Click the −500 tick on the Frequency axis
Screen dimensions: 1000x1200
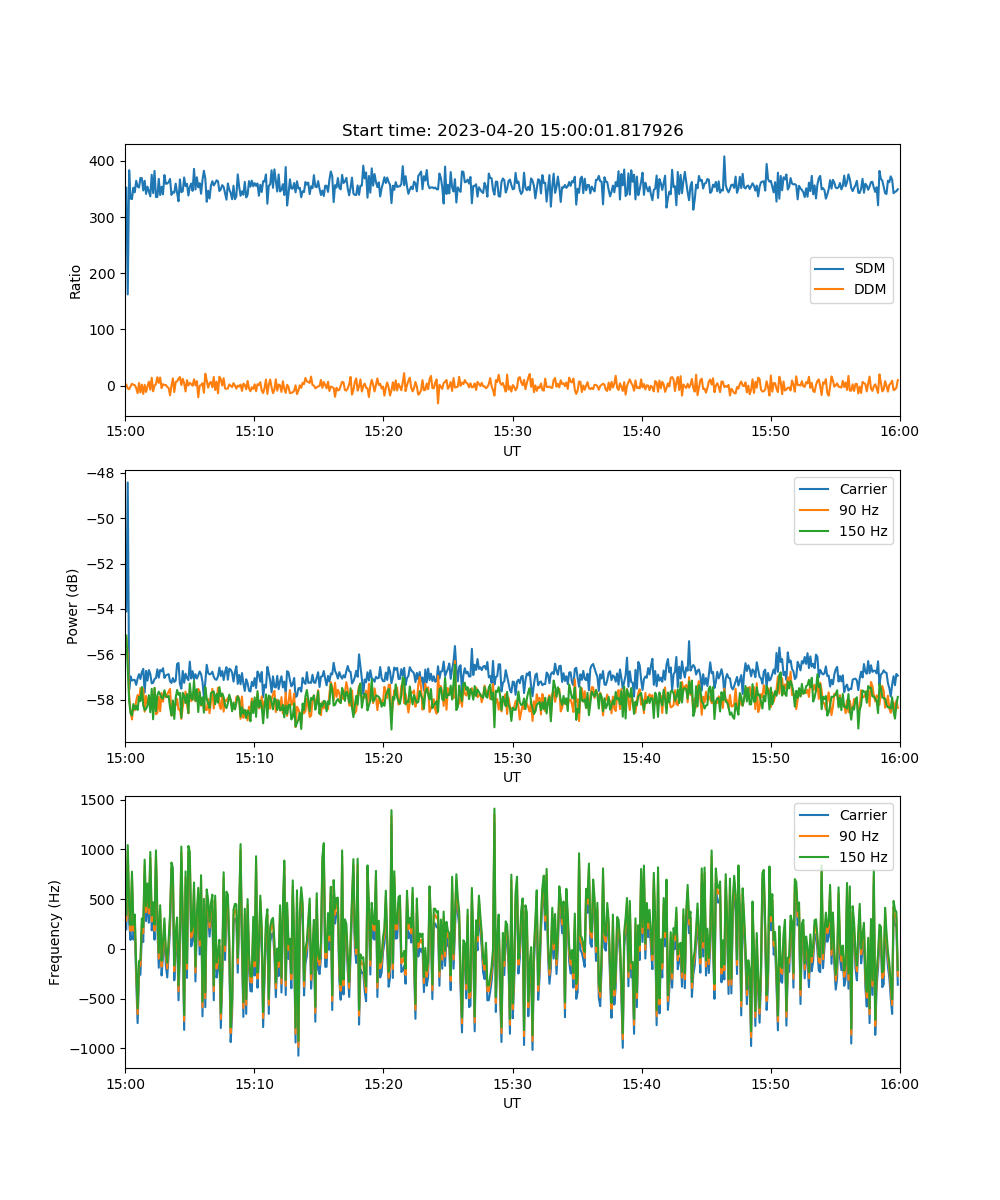point(97,999)
